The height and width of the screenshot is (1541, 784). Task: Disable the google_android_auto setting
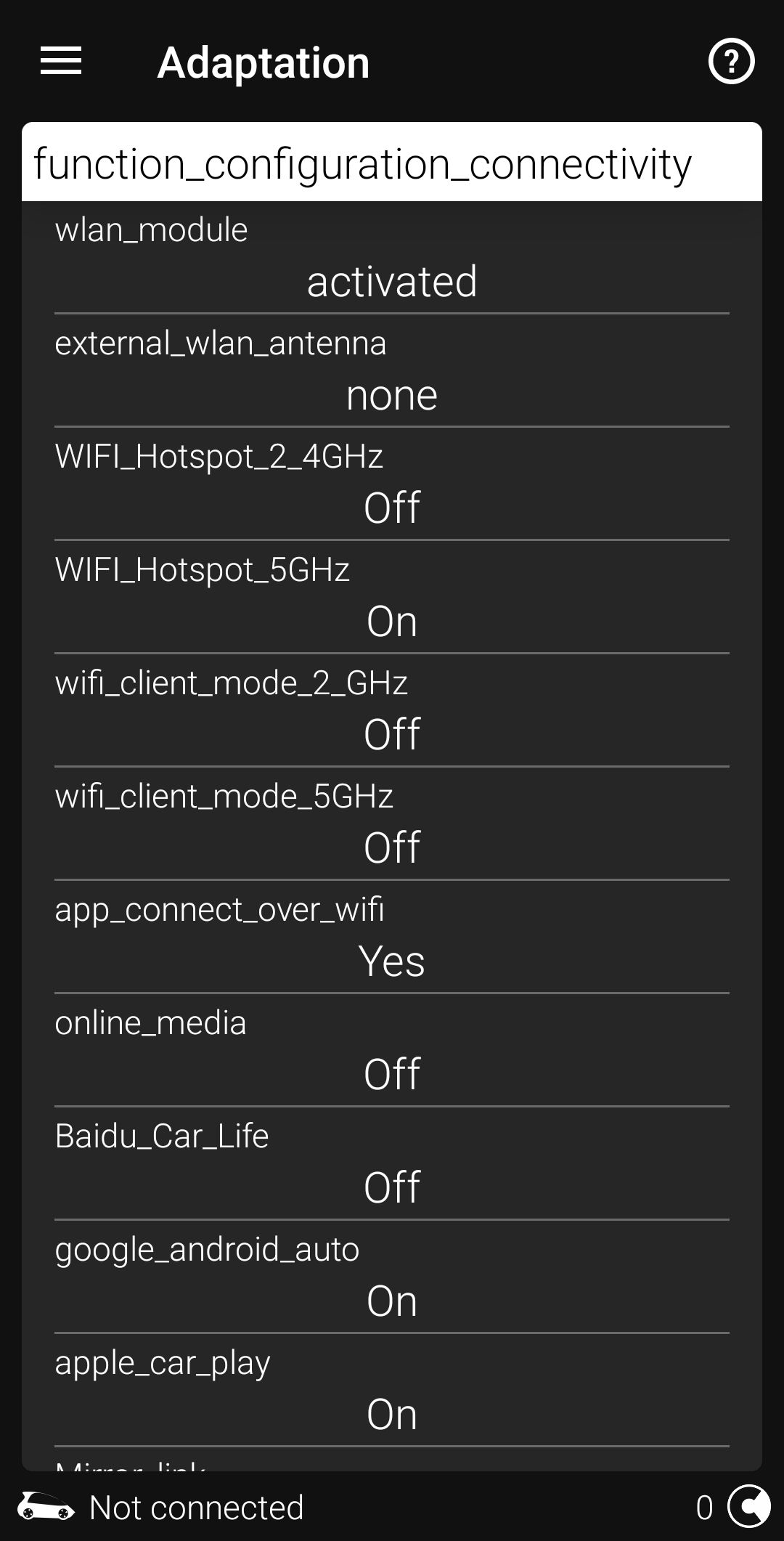(392, 1301)
